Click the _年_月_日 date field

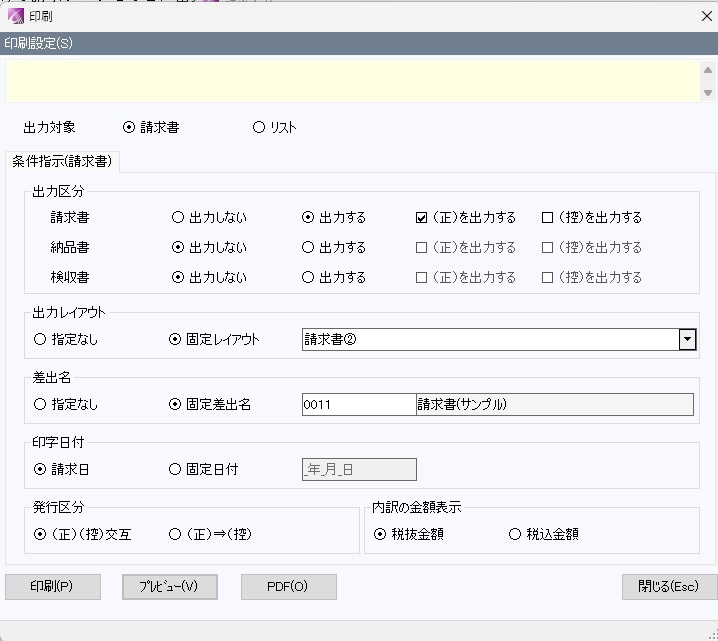pos(359,469)
